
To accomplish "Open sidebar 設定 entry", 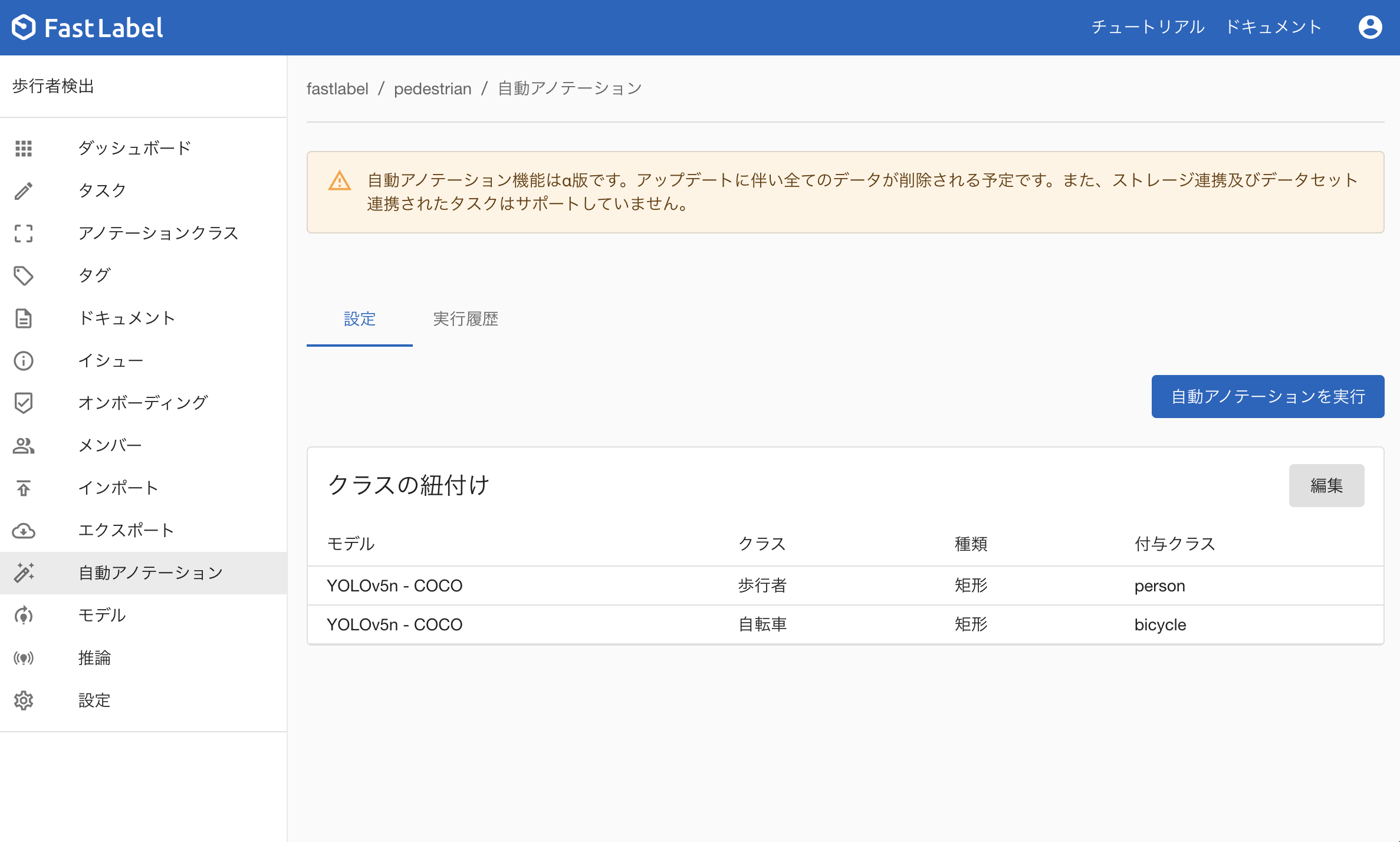I will pos(143,700).
